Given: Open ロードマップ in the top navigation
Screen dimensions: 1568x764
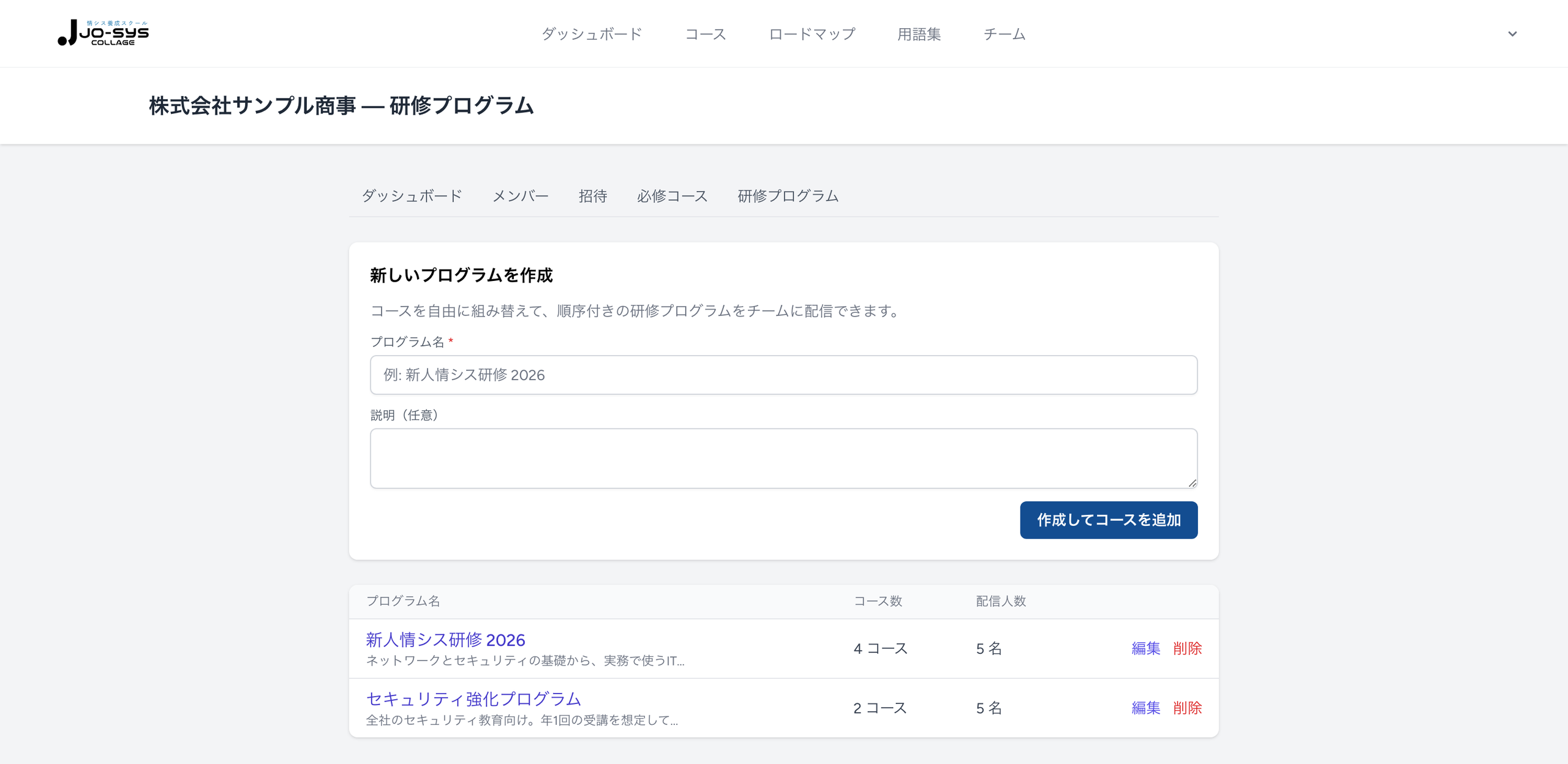Looking at the screenshot, I should [x=812, y=34].
